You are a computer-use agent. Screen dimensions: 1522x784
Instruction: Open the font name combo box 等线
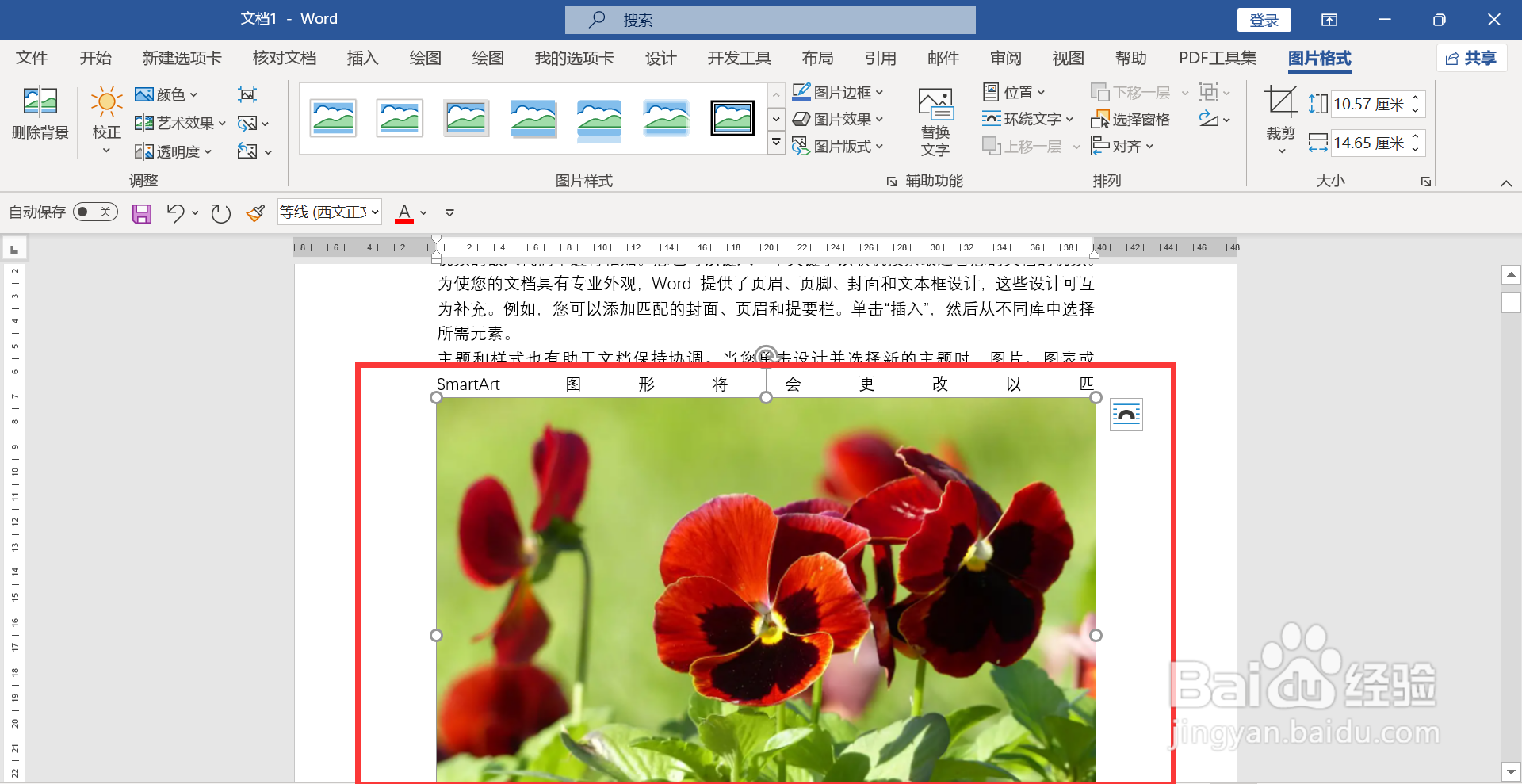[330, 212]
